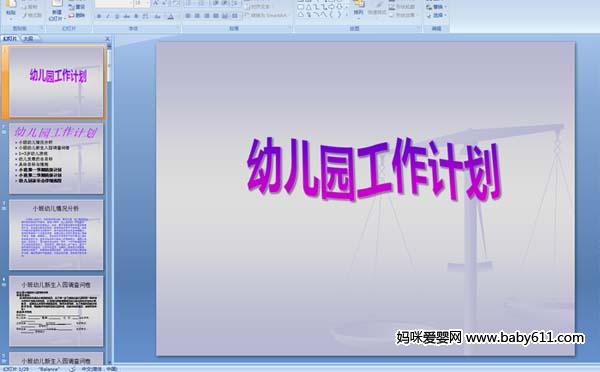This screenshot has width=600, height=372.
Task: Open the Select dropdown (选择)
Action: tap(437, 15)
